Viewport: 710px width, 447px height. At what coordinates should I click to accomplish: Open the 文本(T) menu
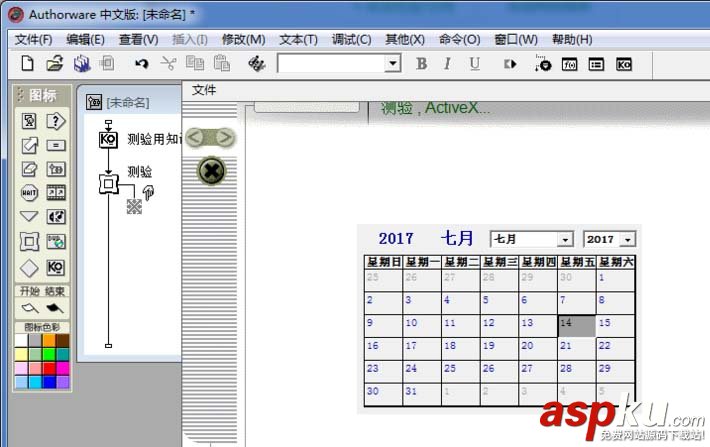[298, 40]
